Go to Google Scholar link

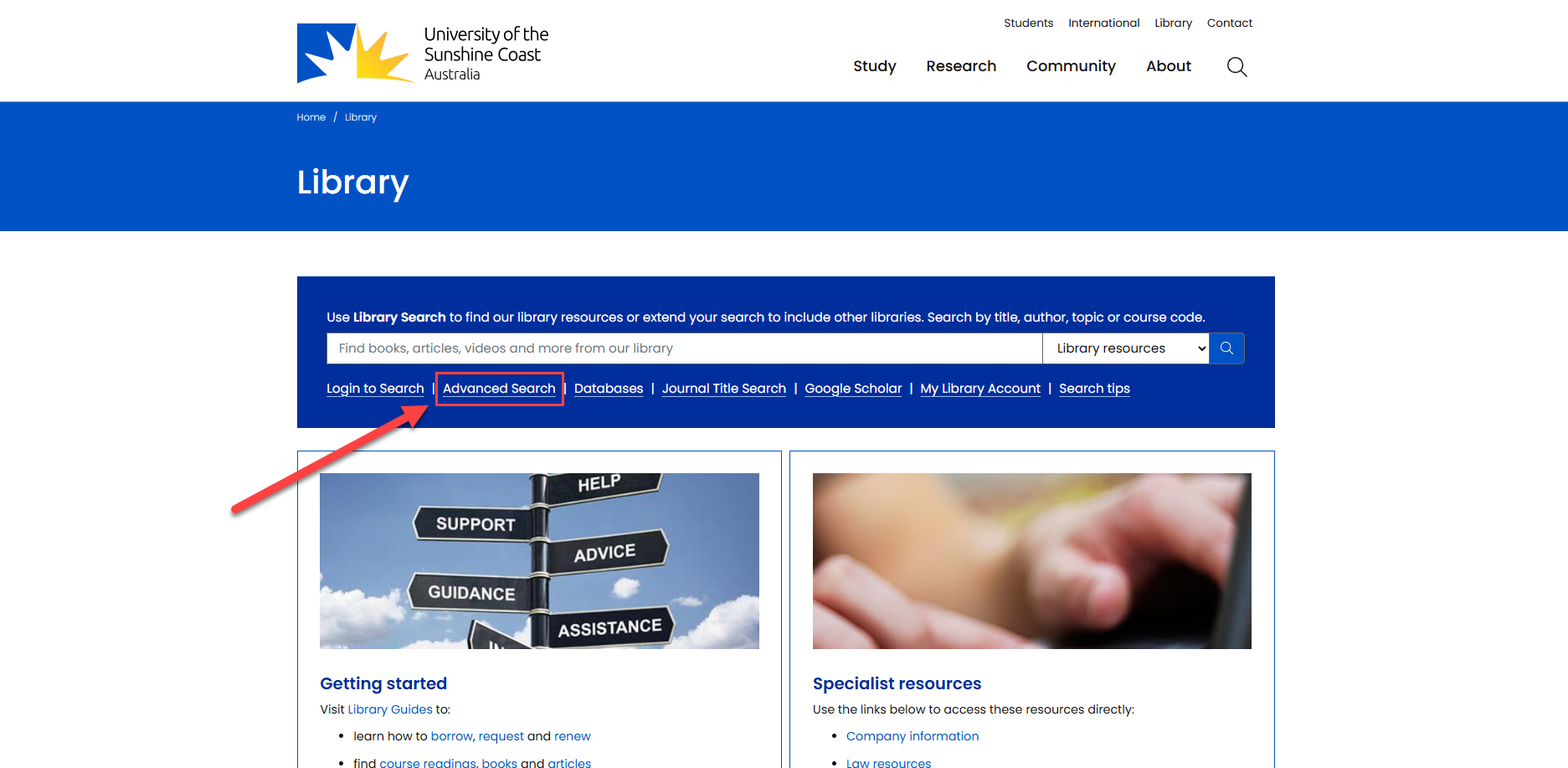(853, 389)
